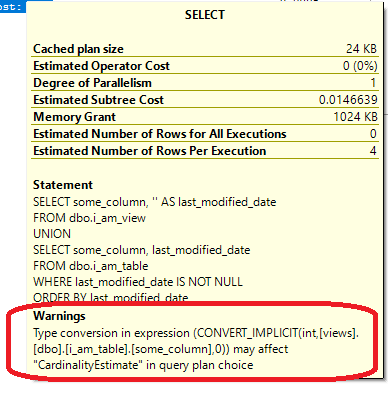Click the CONVERT_IMPLICIT warning text
The width and height of the screenshot is (388, 393).
(196, 349)
